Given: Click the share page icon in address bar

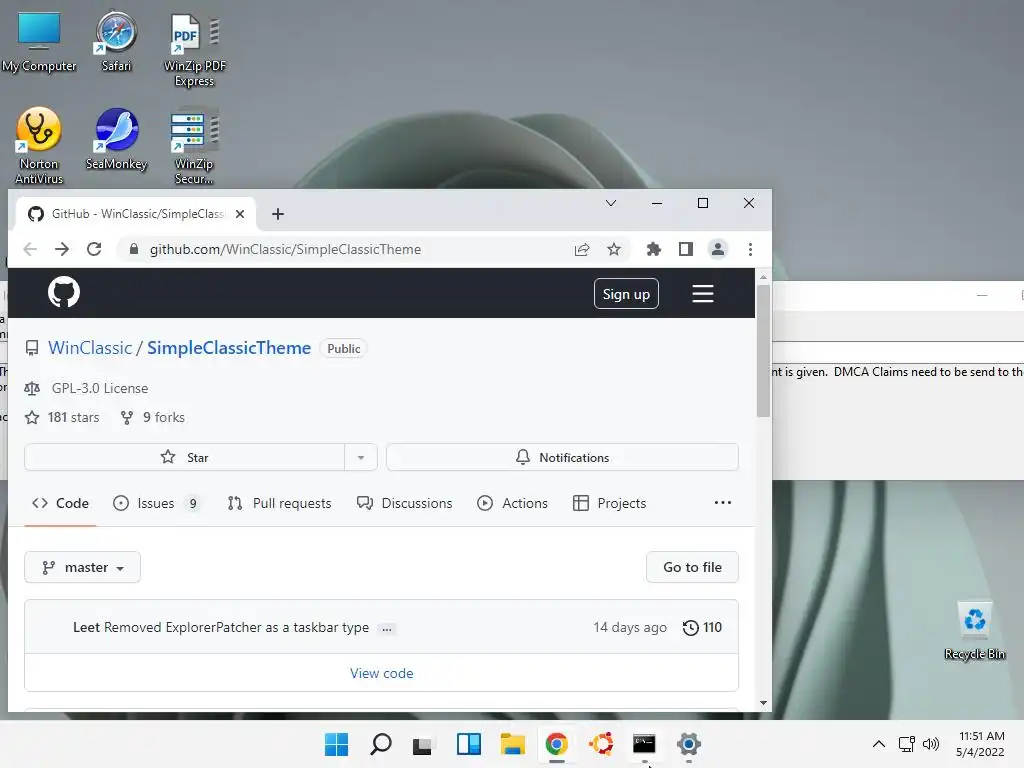Looking at the screenshot, I should 582,249.
